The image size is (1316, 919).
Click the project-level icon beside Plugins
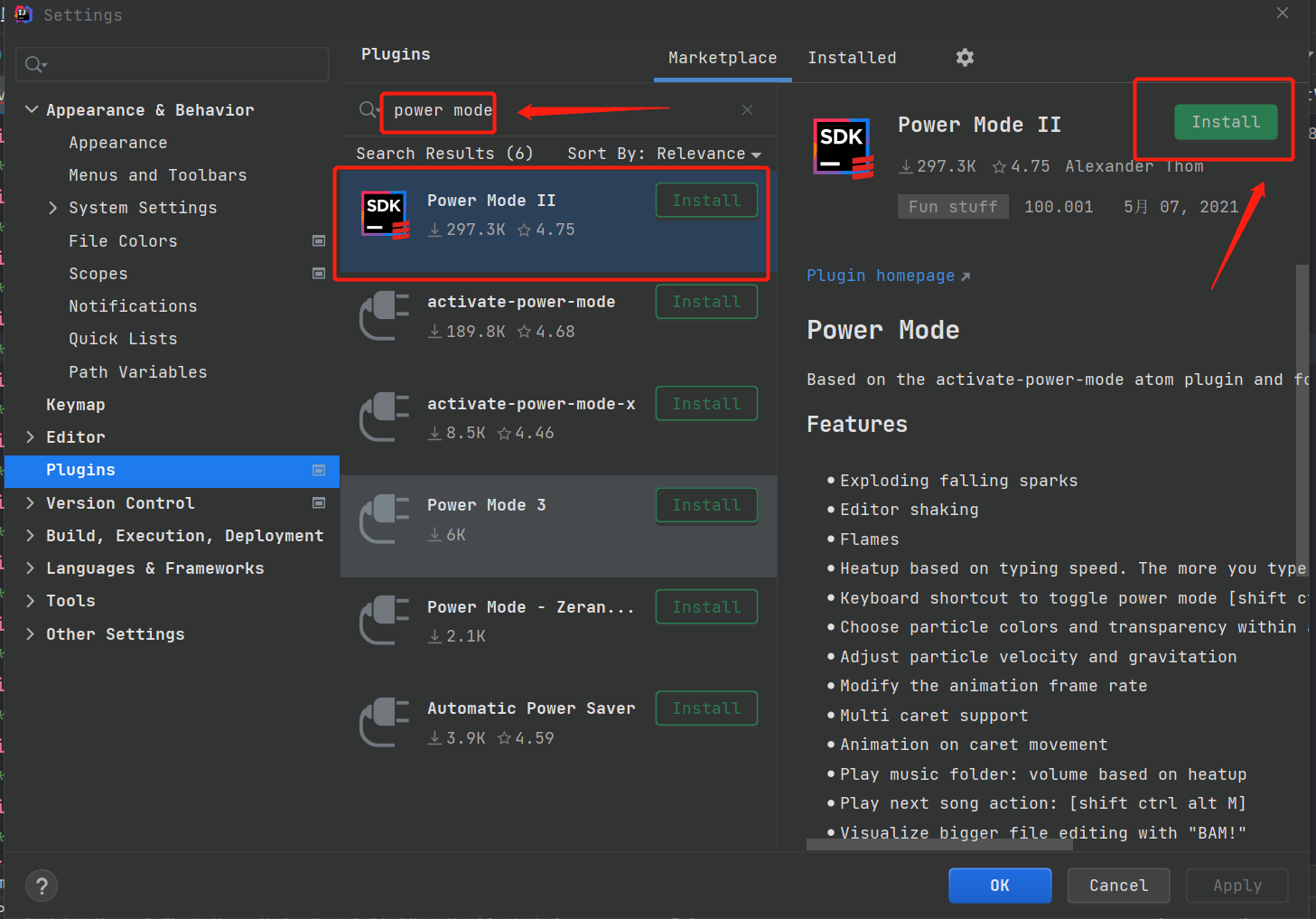pos(318,470)
